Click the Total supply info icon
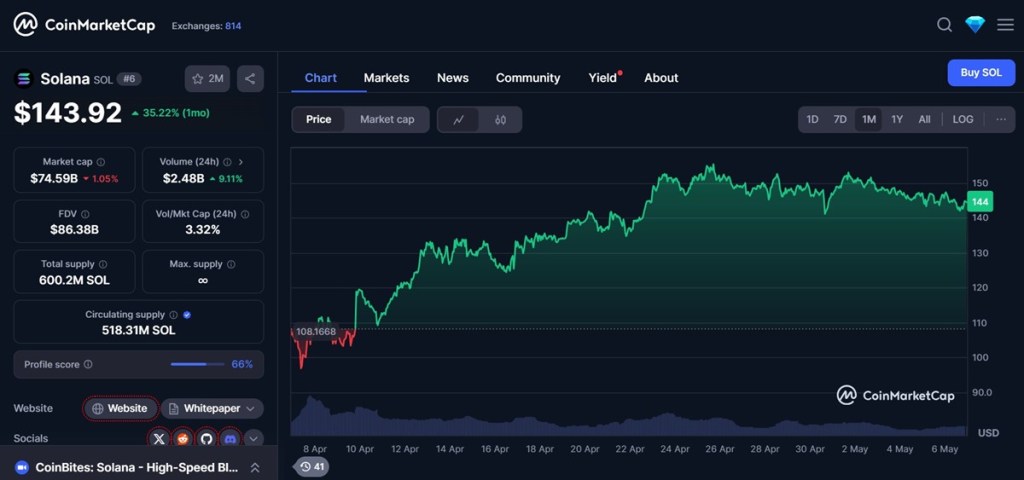 [103, 264]
